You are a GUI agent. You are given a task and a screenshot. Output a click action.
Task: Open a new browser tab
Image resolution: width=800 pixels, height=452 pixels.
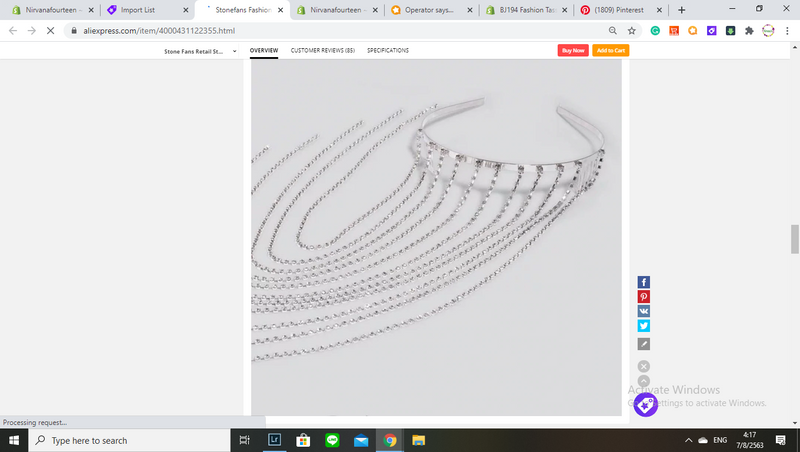[682, 10]
